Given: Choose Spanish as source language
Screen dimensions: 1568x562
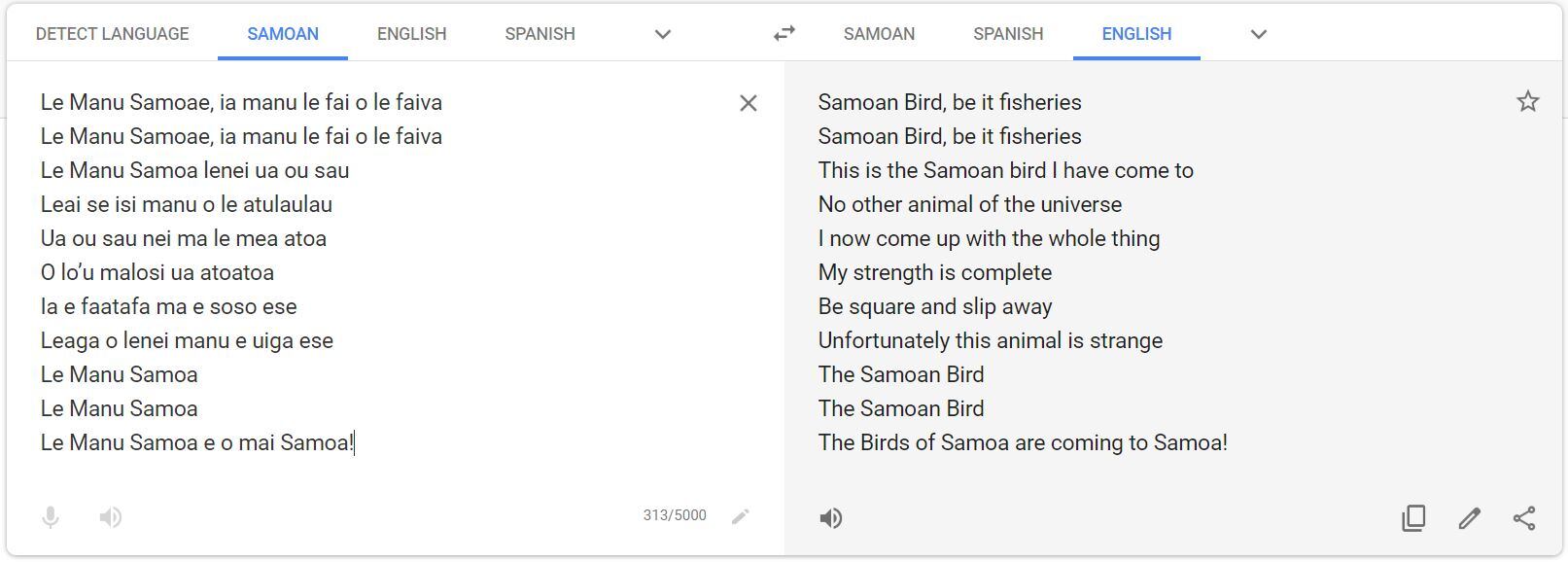Looking at the screenshot, I should point(540,34).
